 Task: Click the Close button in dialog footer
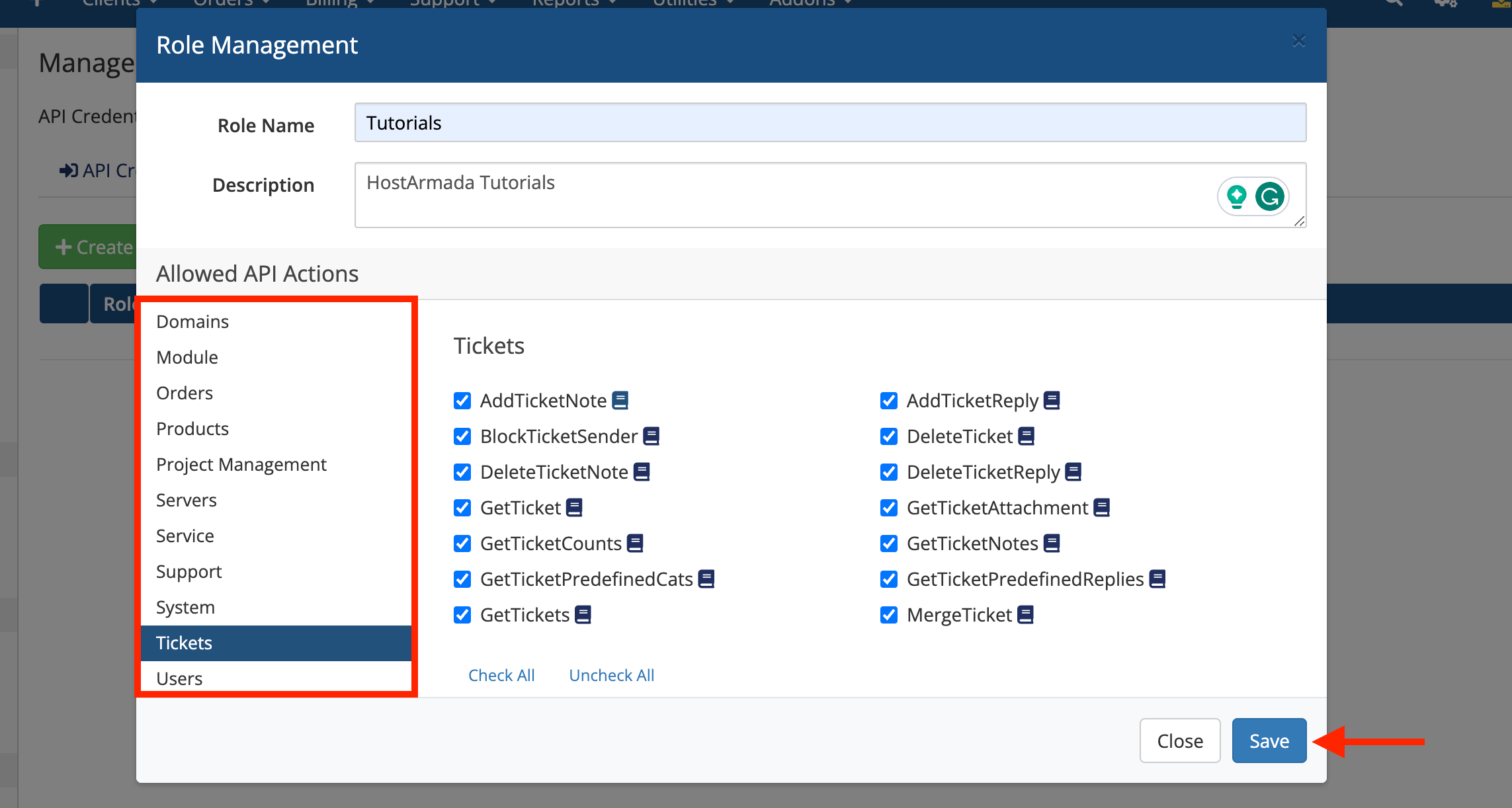1180,741
